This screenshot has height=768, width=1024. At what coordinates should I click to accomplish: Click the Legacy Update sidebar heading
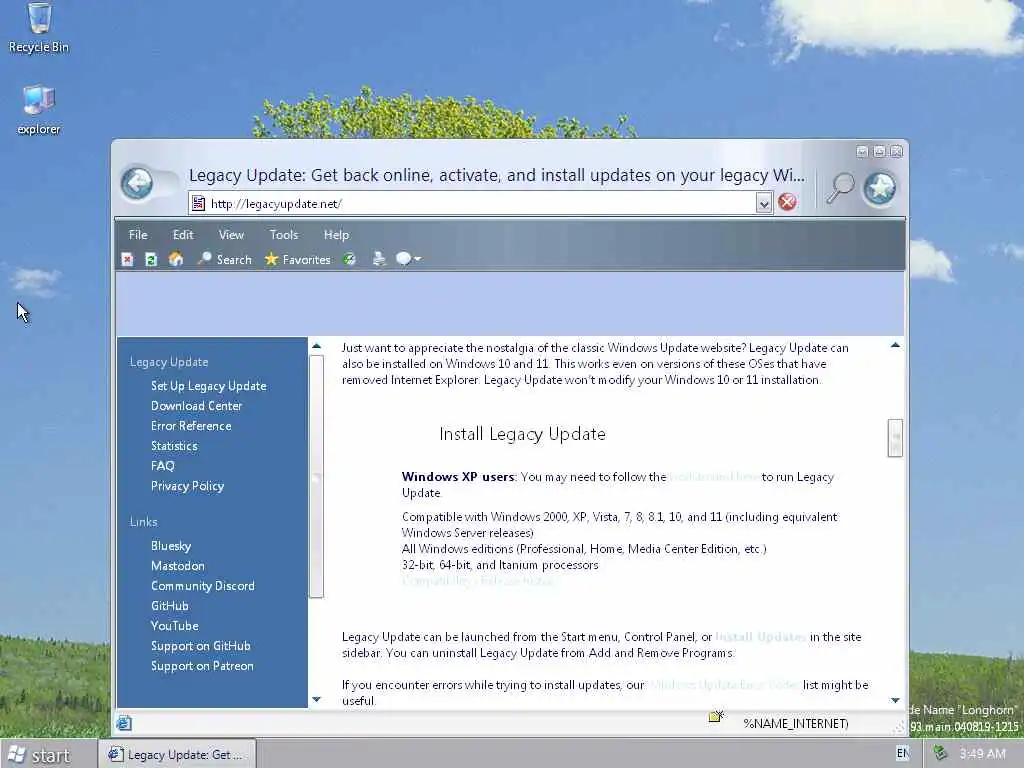pyautogui.click(x=168, y=362)
